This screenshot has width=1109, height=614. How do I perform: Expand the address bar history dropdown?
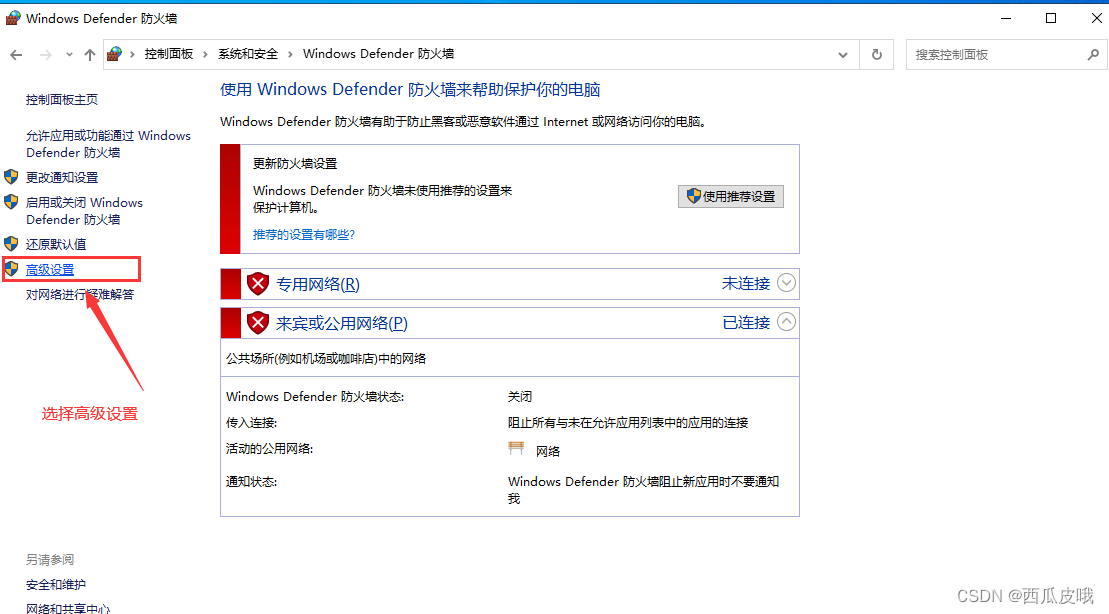pyautogui.click(x=842, y=54)
